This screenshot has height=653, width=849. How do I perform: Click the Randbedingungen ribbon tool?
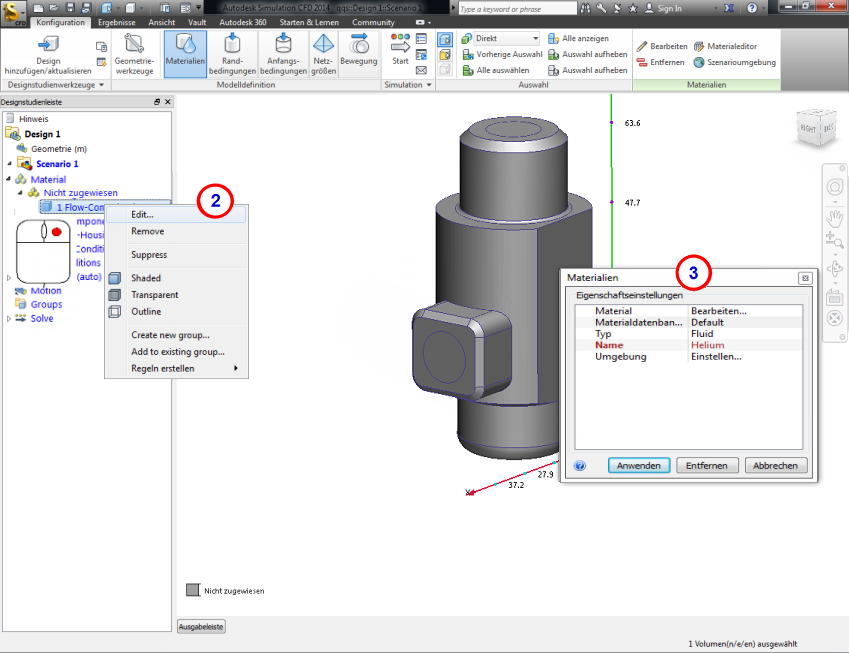(232, 54)
